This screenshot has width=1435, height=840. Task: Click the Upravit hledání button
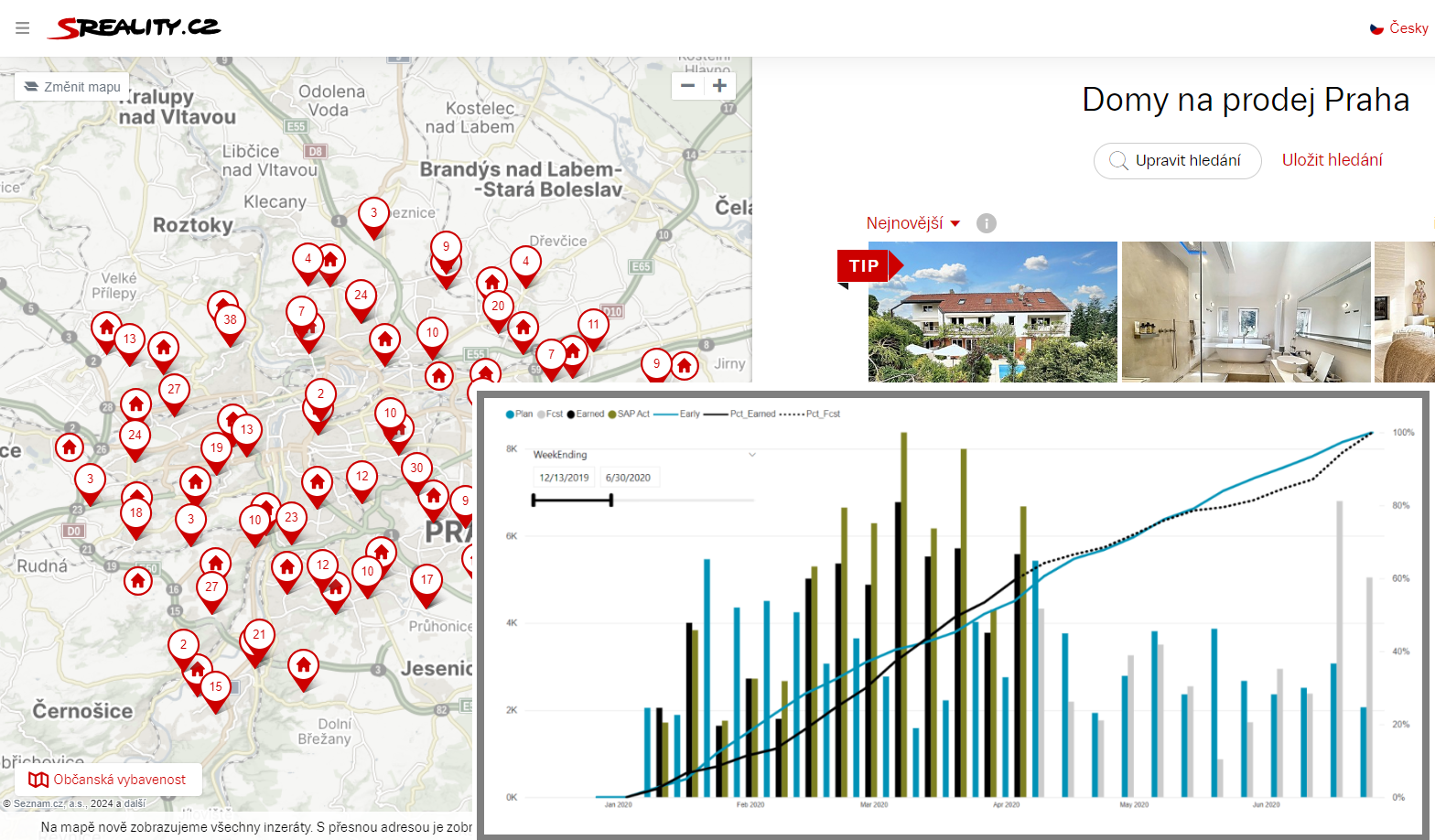point(1177,161)
